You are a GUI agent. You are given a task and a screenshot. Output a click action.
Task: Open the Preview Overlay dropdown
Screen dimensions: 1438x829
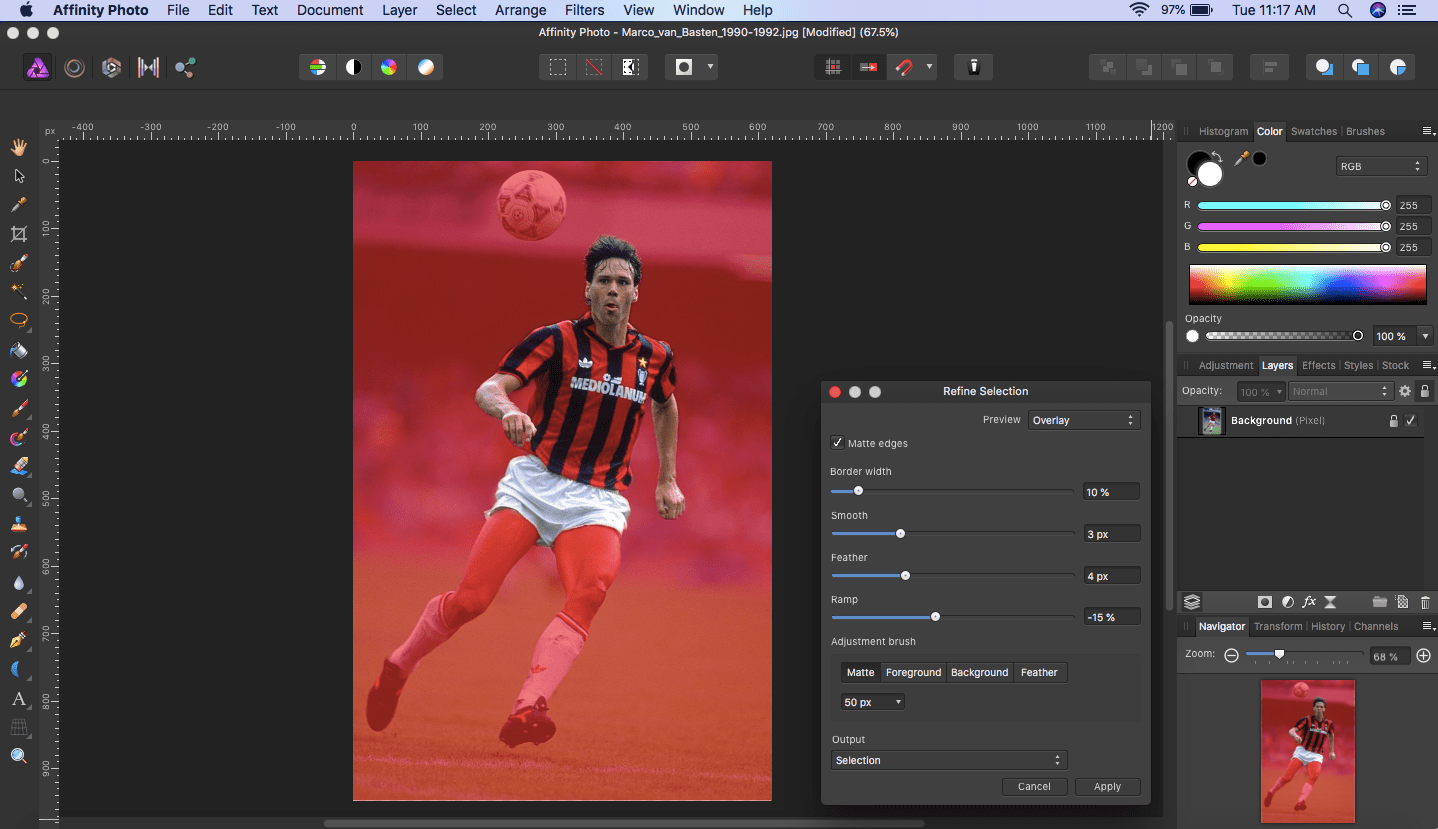pyautogui.click(x=1084, y=420)
